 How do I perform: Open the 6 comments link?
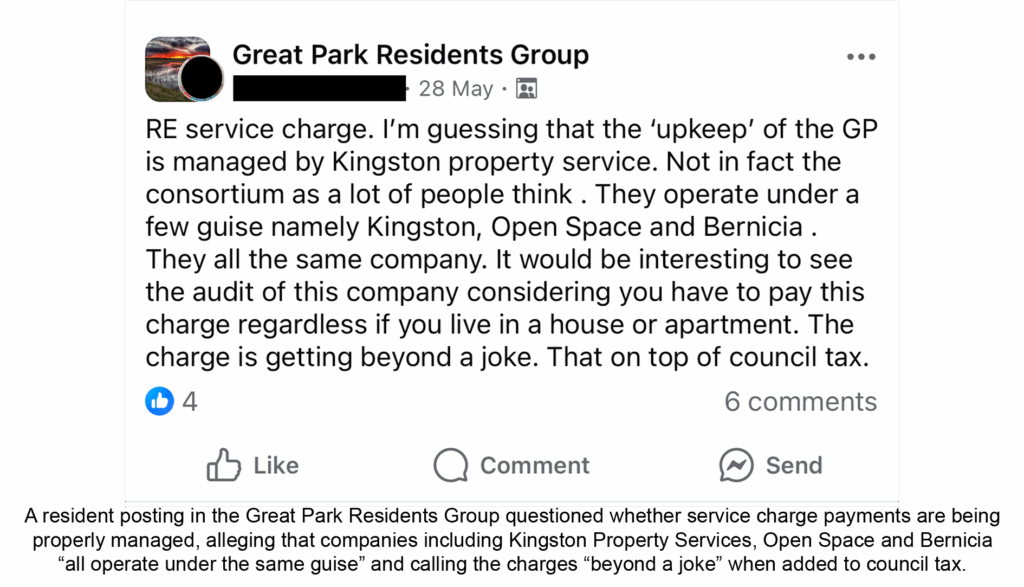(x=800, y=401)
